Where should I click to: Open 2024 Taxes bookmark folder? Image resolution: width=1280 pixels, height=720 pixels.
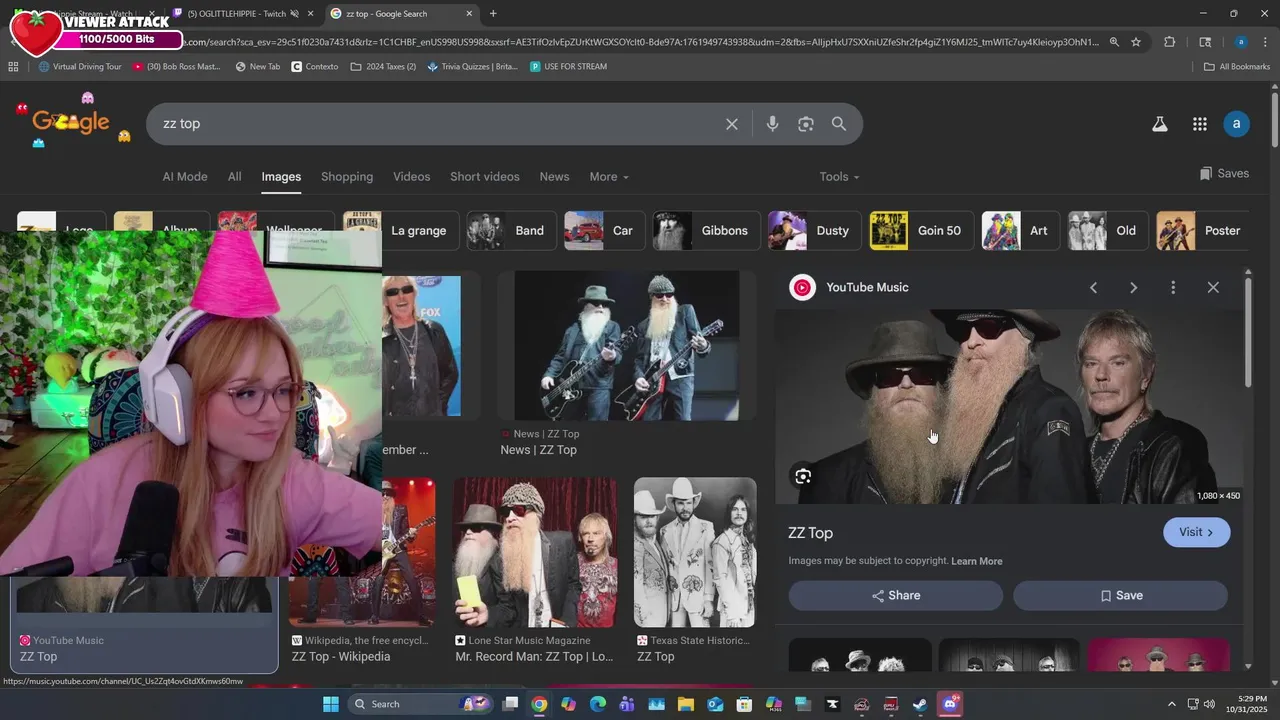(x=384, y=67)
